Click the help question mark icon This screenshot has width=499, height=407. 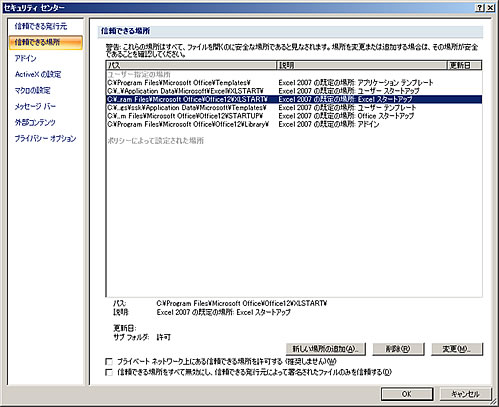pyautogui.click(x=479, y=8)
